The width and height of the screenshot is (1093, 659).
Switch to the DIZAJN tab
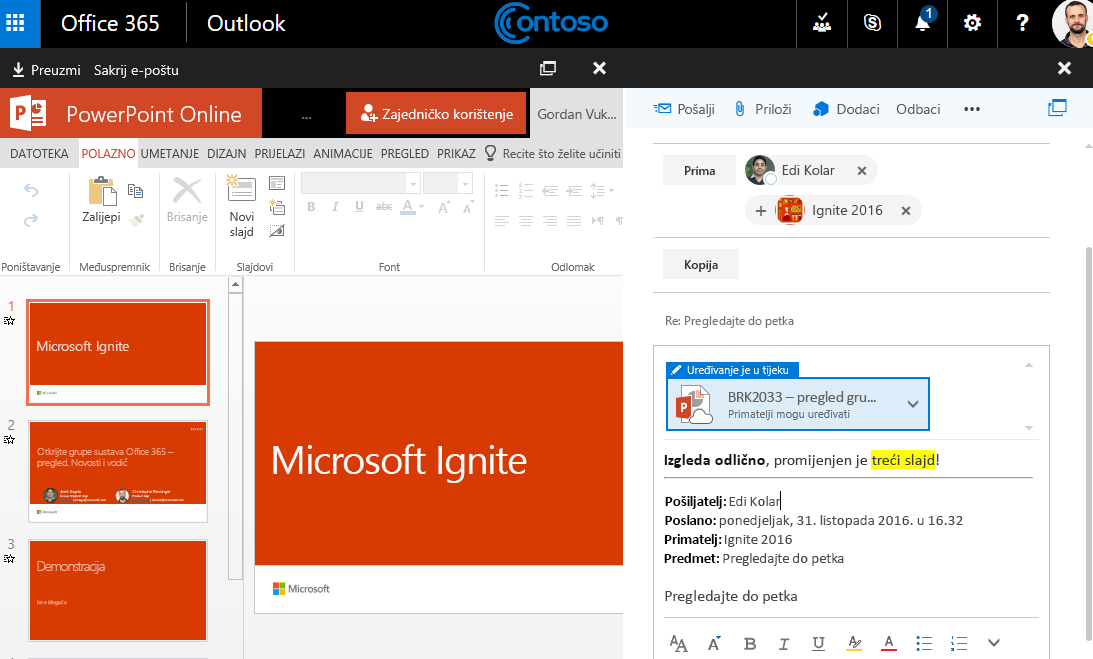click(227, 153)
